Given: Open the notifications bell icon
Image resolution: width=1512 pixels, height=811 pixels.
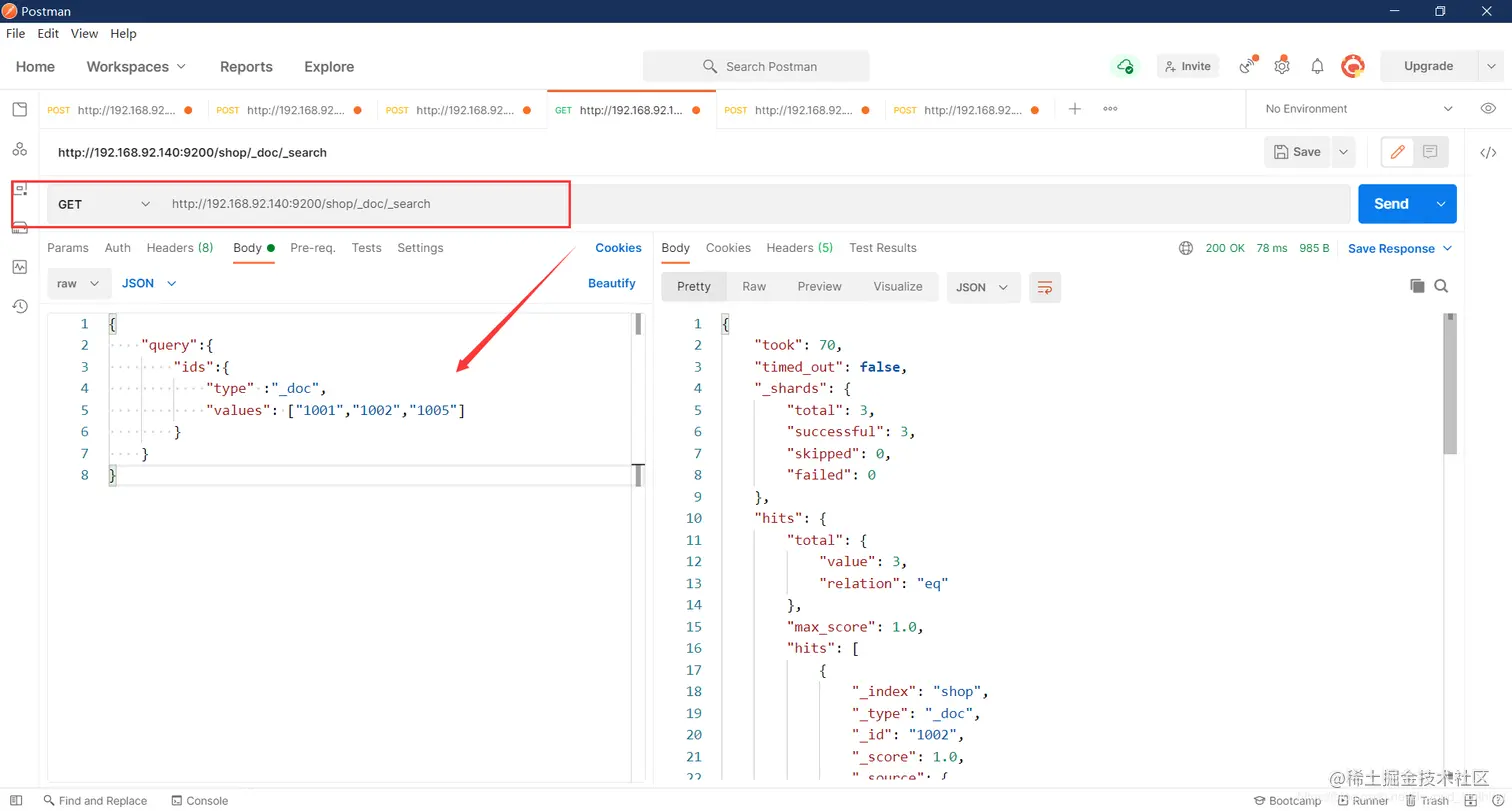Looking at the screenshot, I should click(1317, 66).
